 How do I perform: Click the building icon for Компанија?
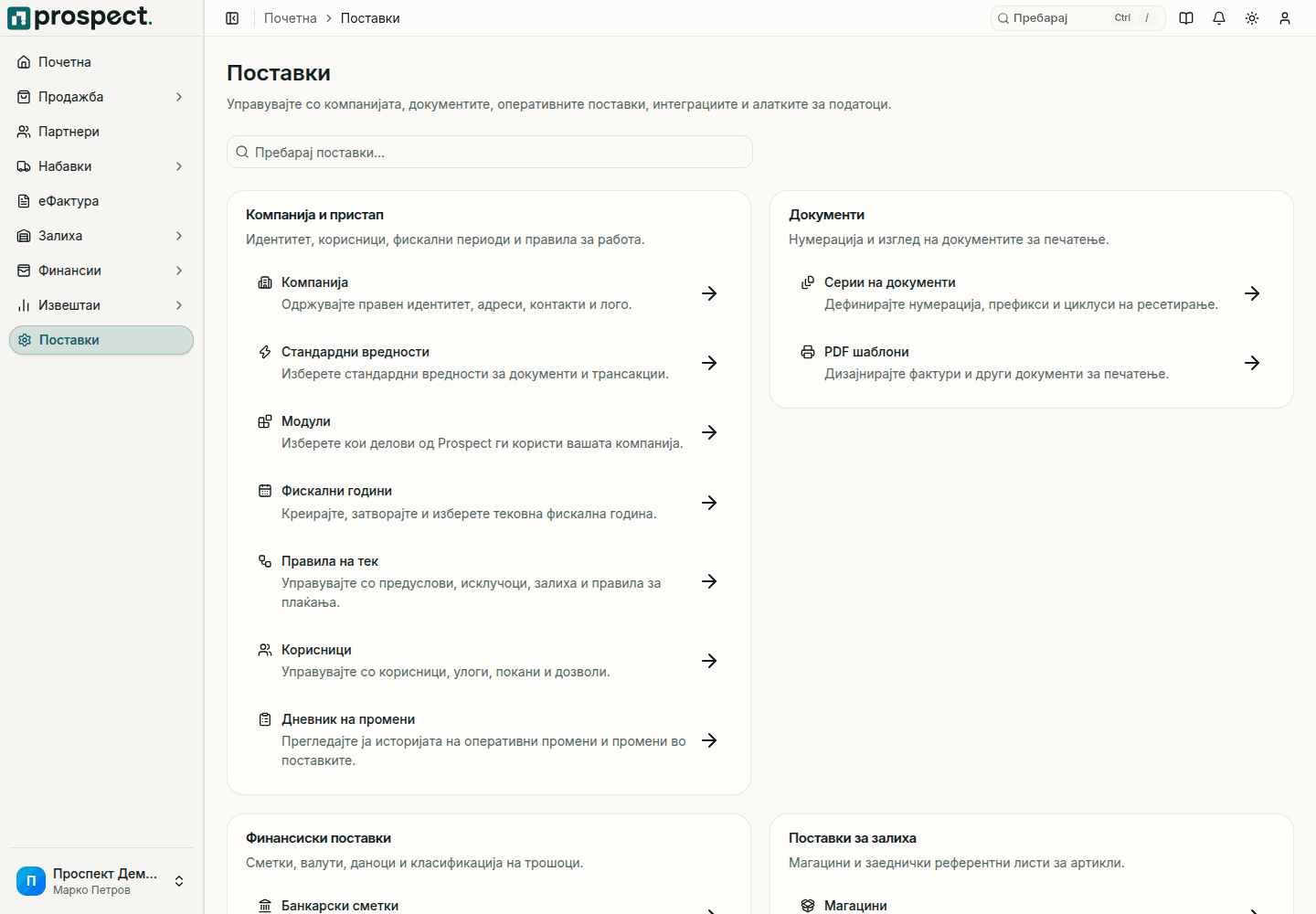pyautogui.click(x=265, y=282)
